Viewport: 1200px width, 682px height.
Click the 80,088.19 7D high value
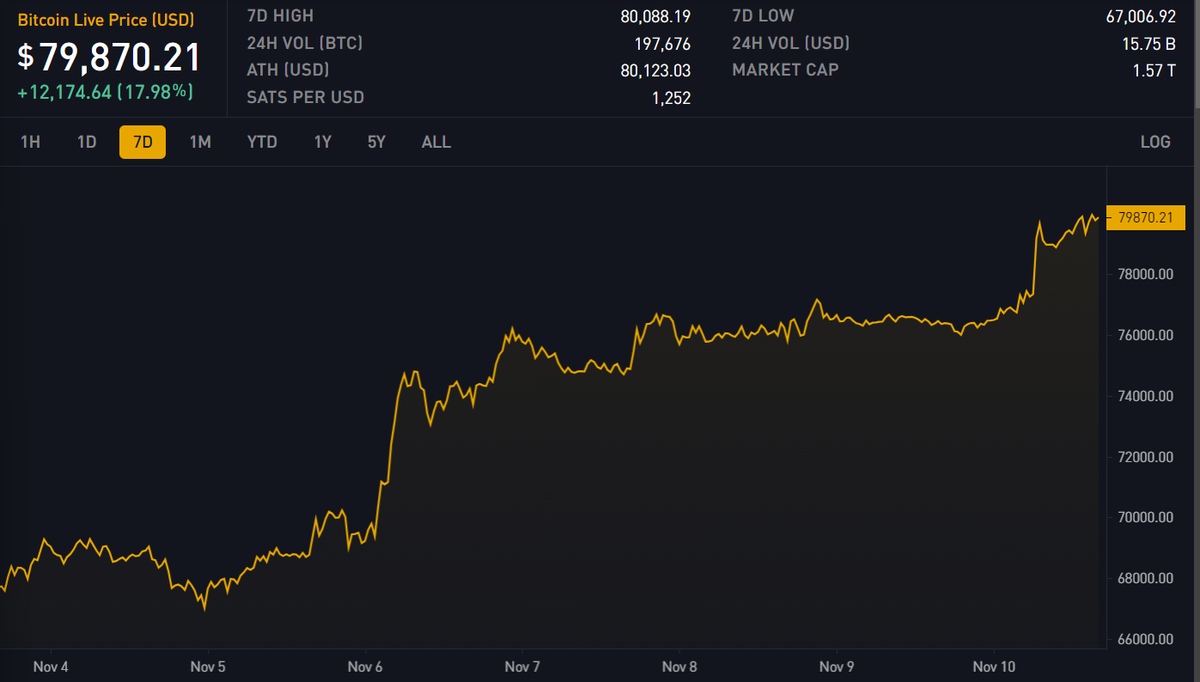tap(655, 16)
